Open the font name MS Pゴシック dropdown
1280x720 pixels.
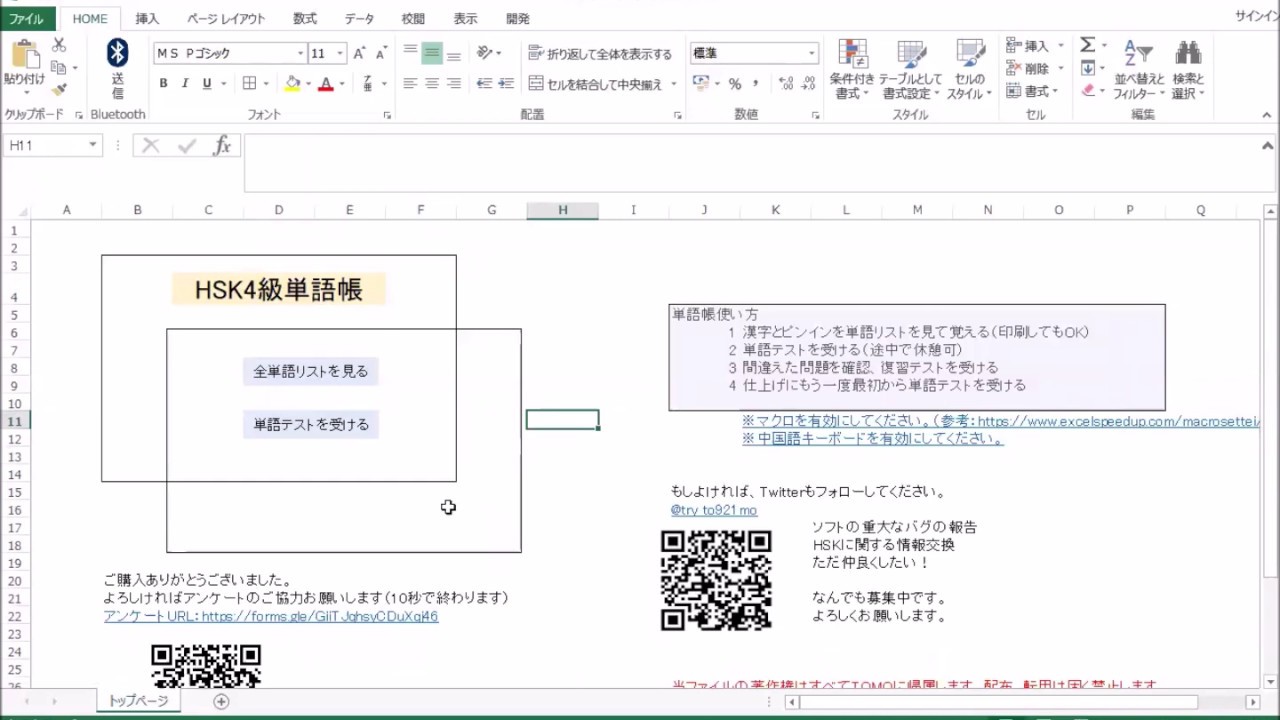(300, 53)
